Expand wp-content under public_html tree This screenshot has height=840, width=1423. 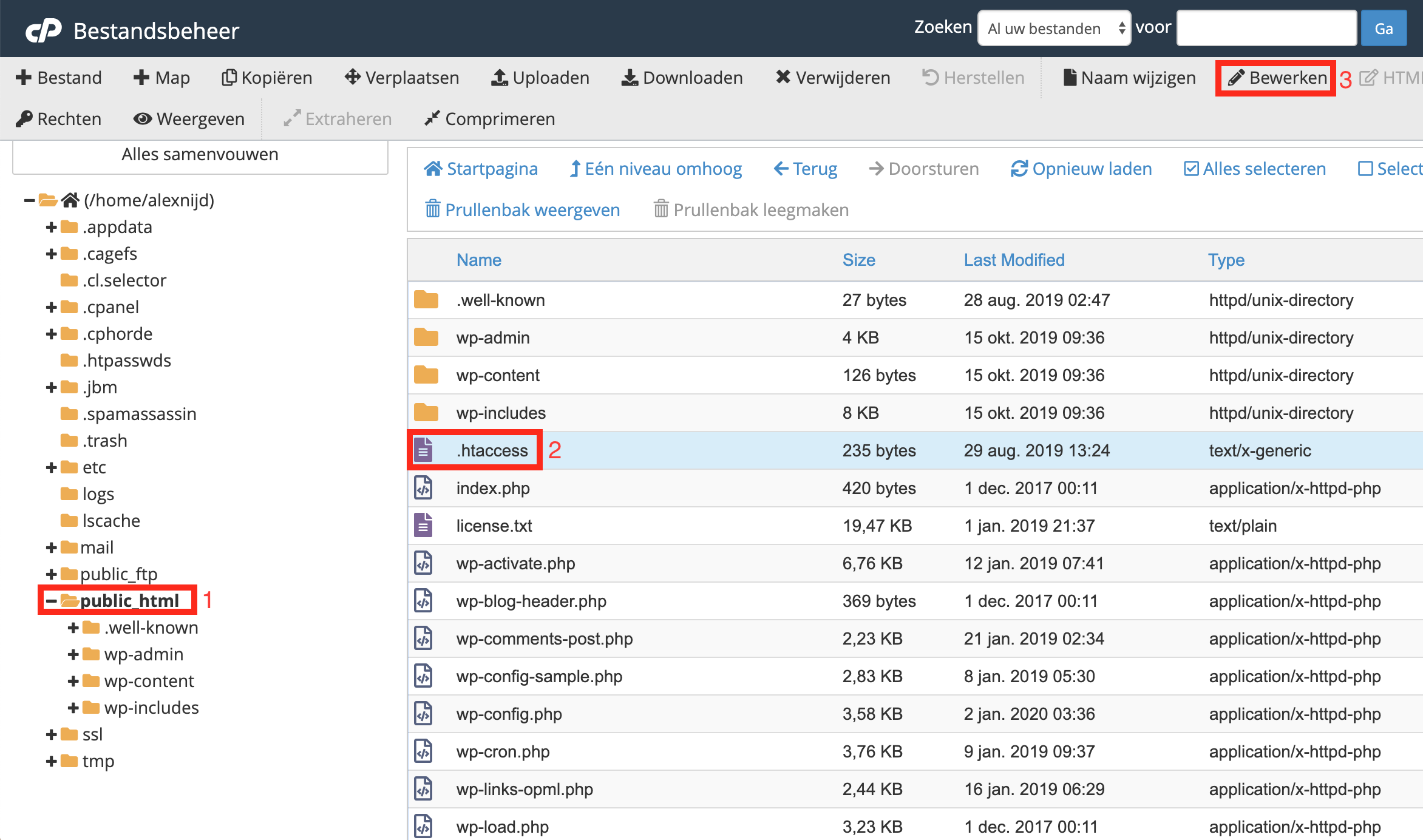pos(73,681)
